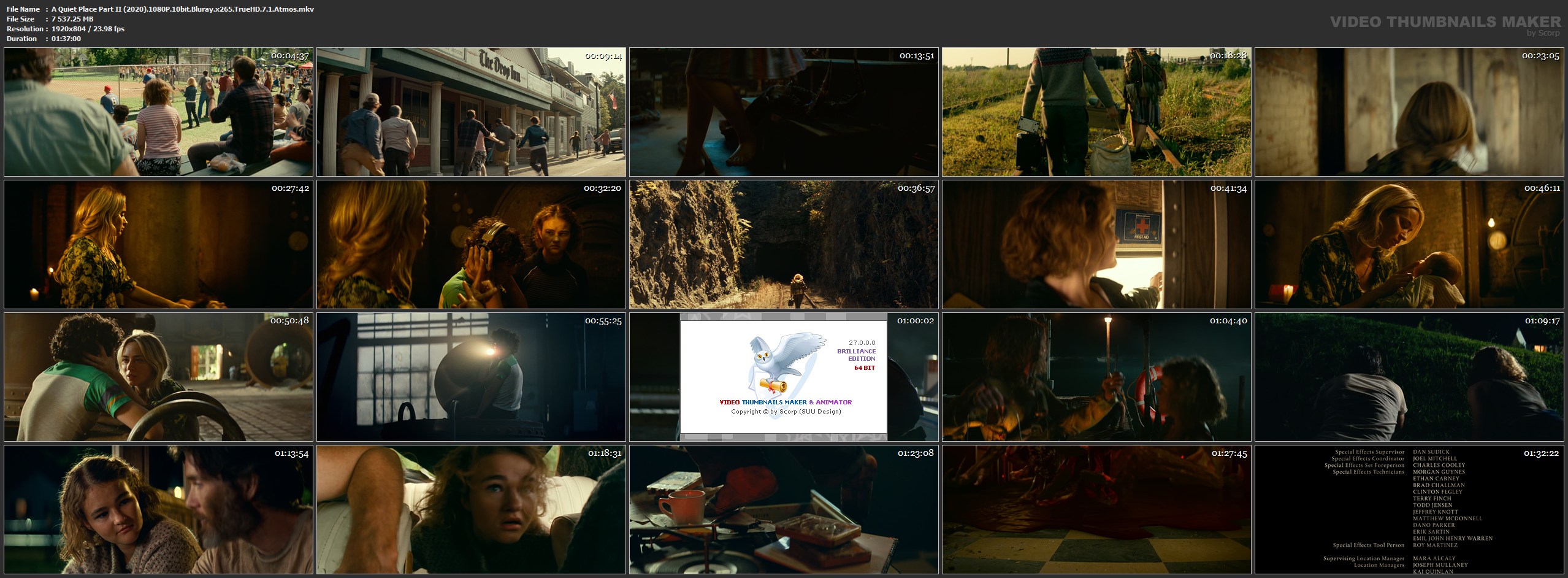This screenshot has width=1568, height=578.
Task: Open the night hillside thumbnail at 01:09:17
Action: click(1409, 377)
